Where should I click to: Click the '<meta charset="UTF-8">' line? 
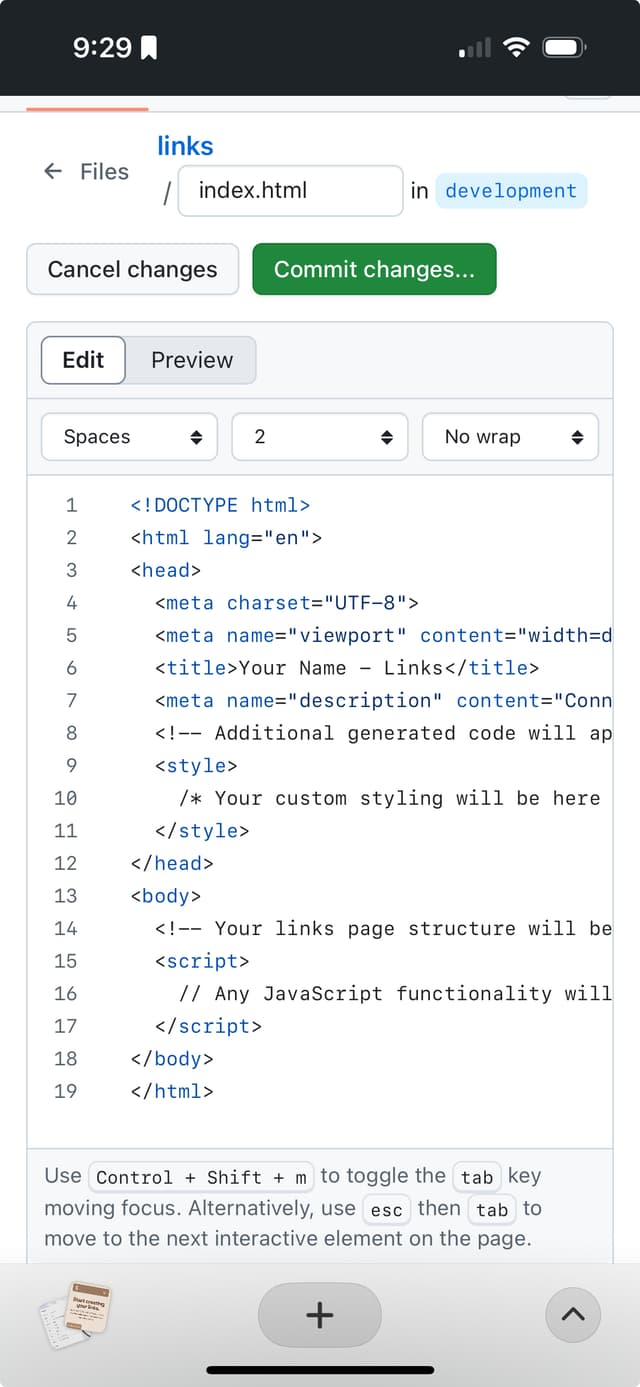(x=286, y=602)
